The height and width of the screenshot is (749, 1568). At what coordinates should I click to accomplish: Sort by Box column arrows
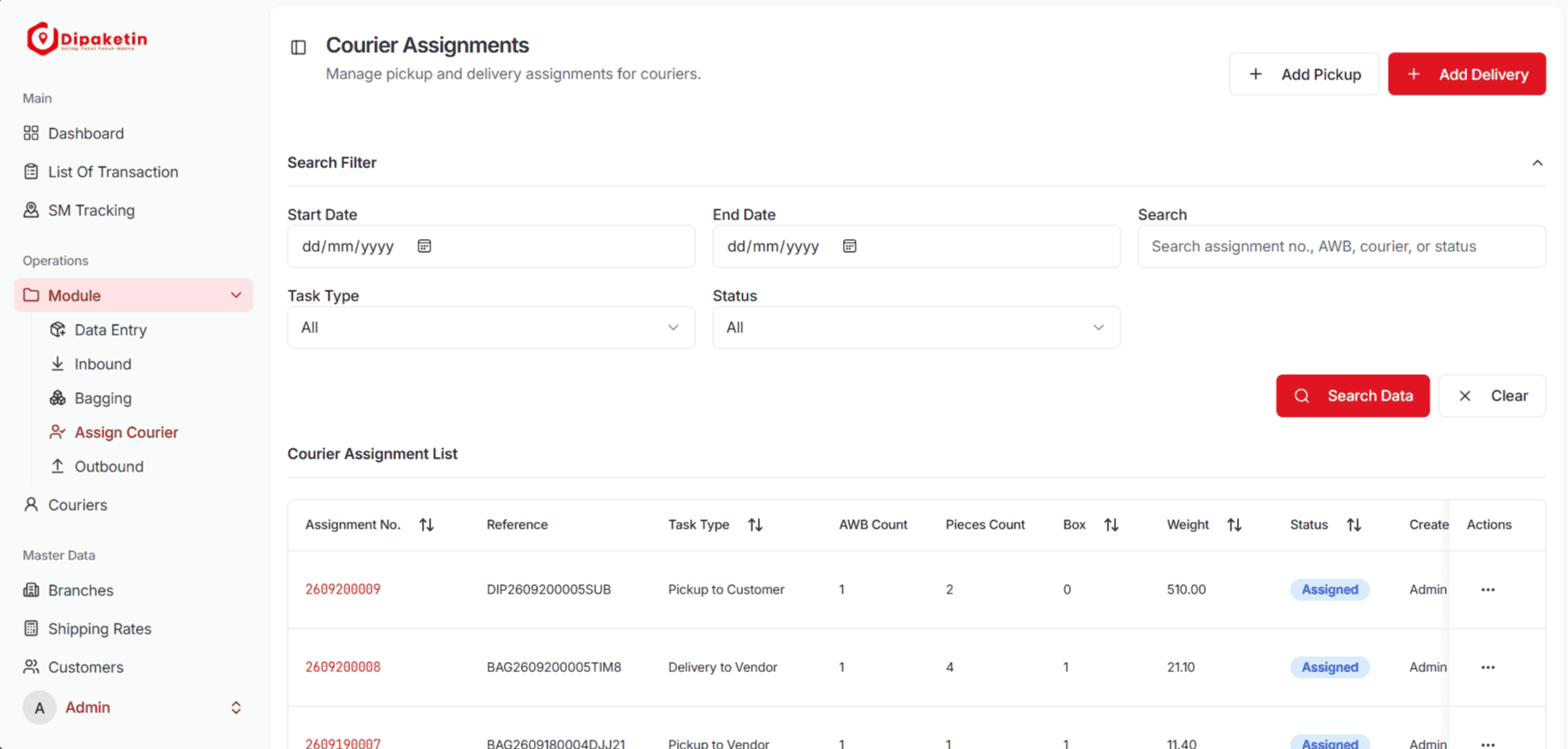click(x=1111, y=524)
